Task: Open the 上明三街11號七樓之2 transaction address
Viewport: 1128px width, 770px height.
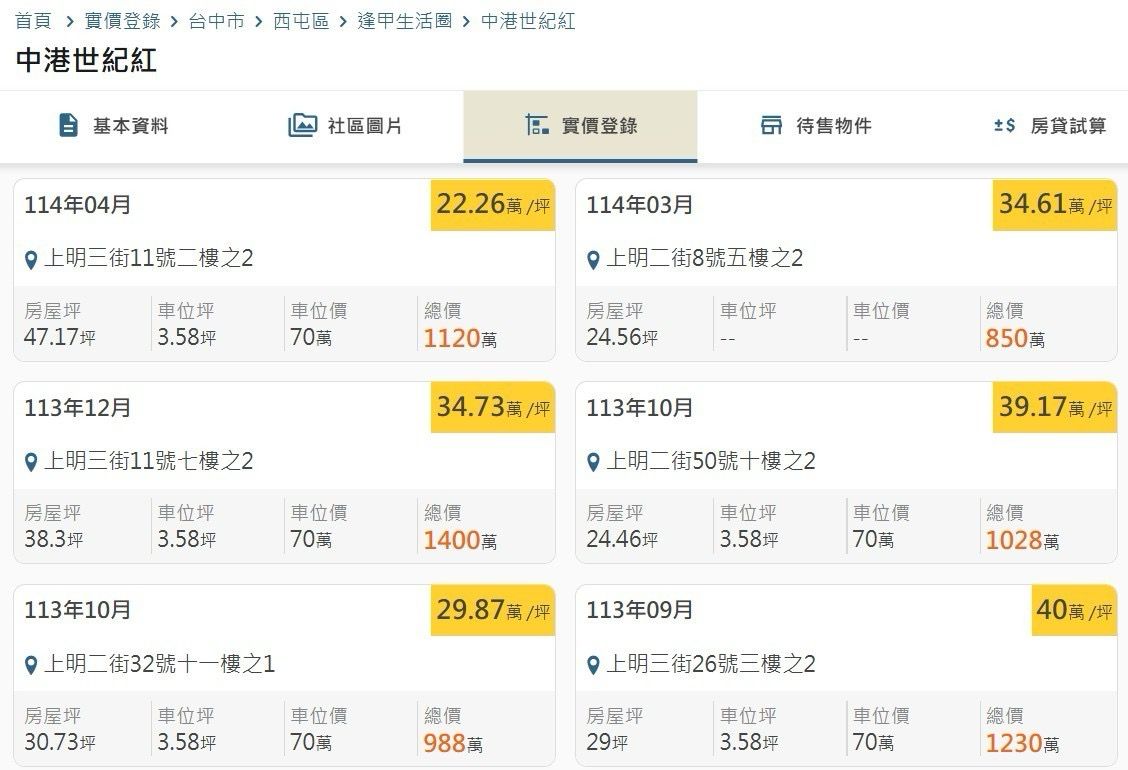Action: coord(148,461)
